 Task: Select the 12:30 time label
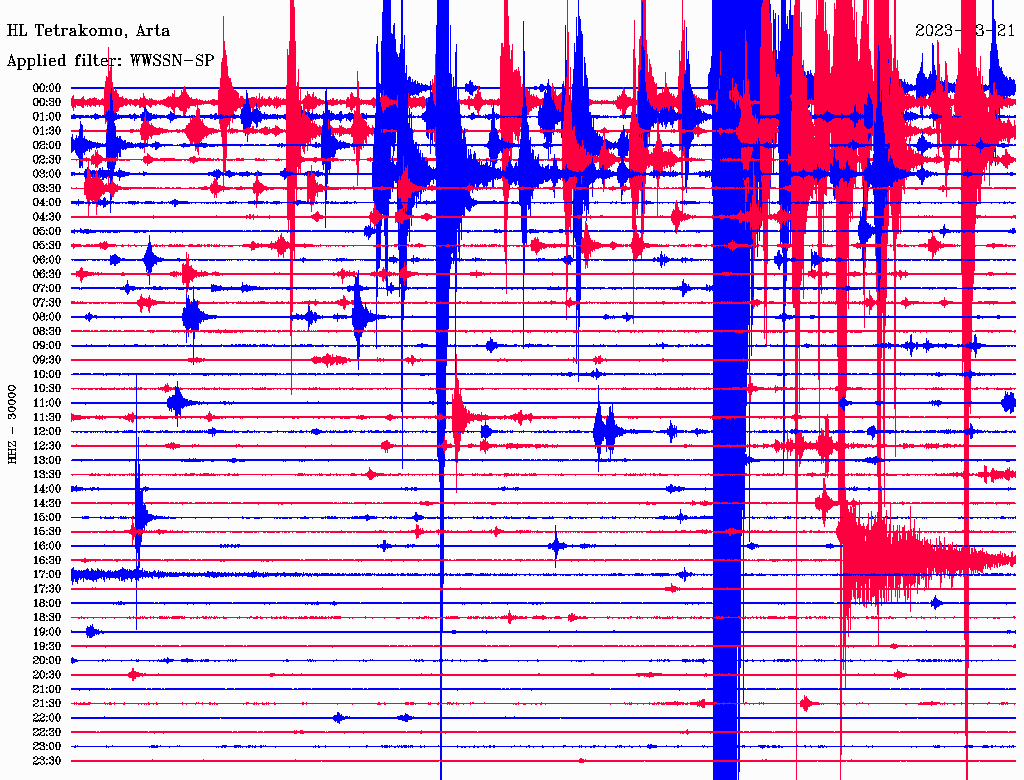coord(47,446)
